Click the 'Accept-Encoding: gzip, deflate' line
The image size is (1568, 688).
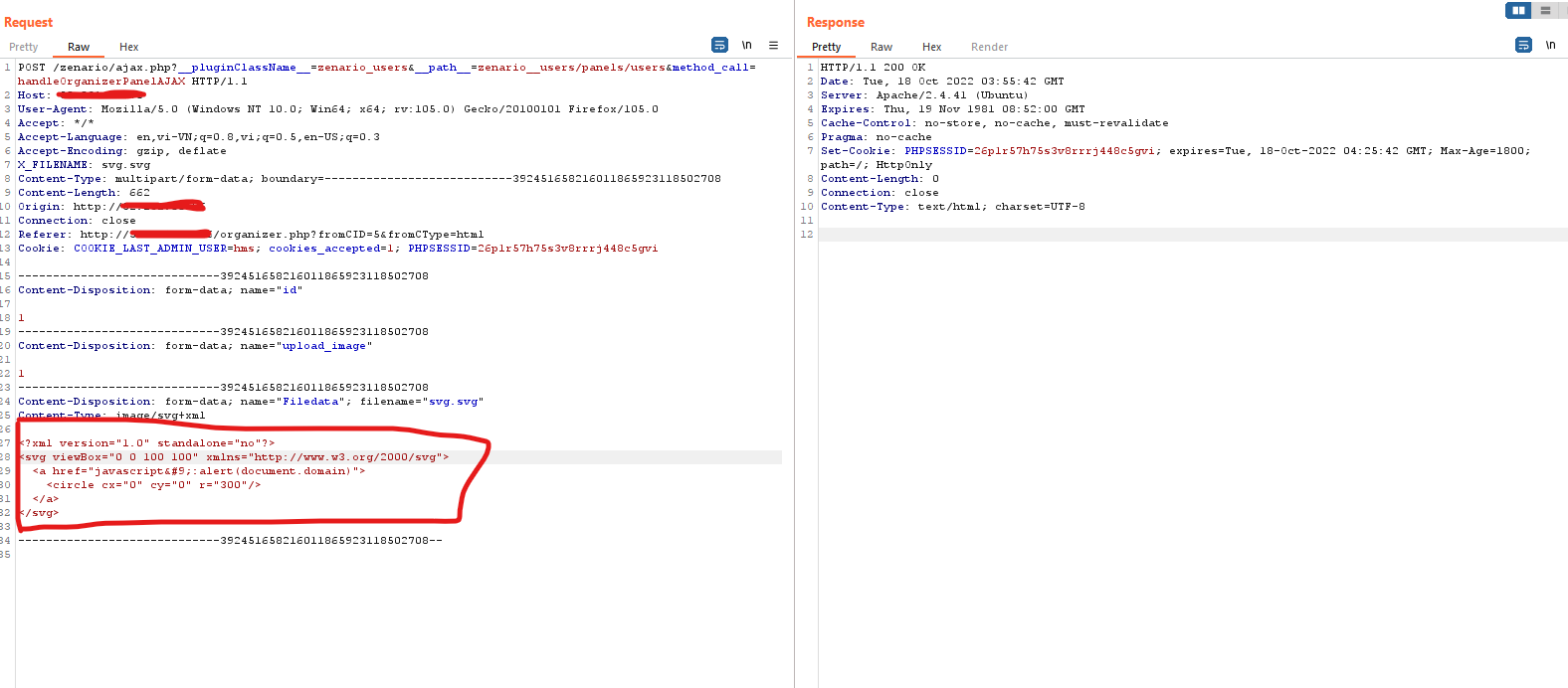coord(122,151)
